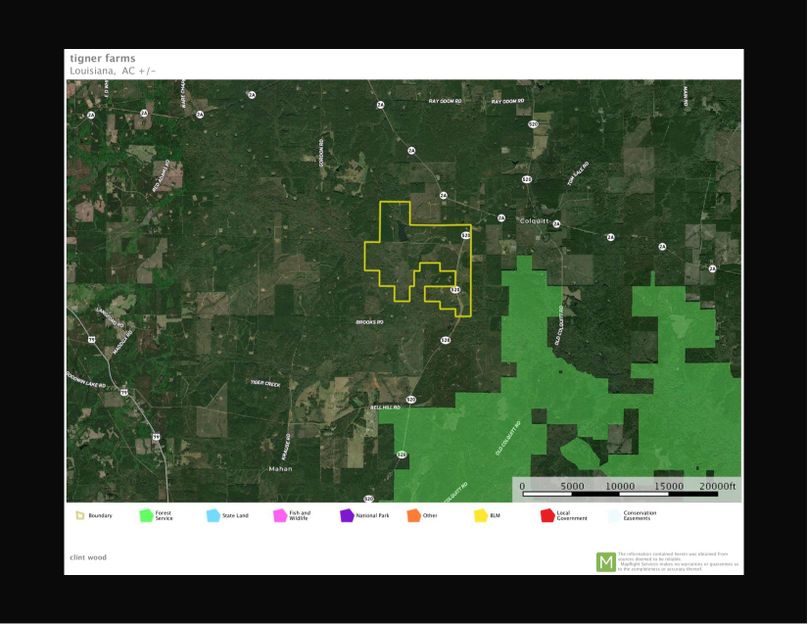Viewport: 808px width, 624px height.
Task: Click the green Forest Service legend icon
Action: (x=146, y=516)
